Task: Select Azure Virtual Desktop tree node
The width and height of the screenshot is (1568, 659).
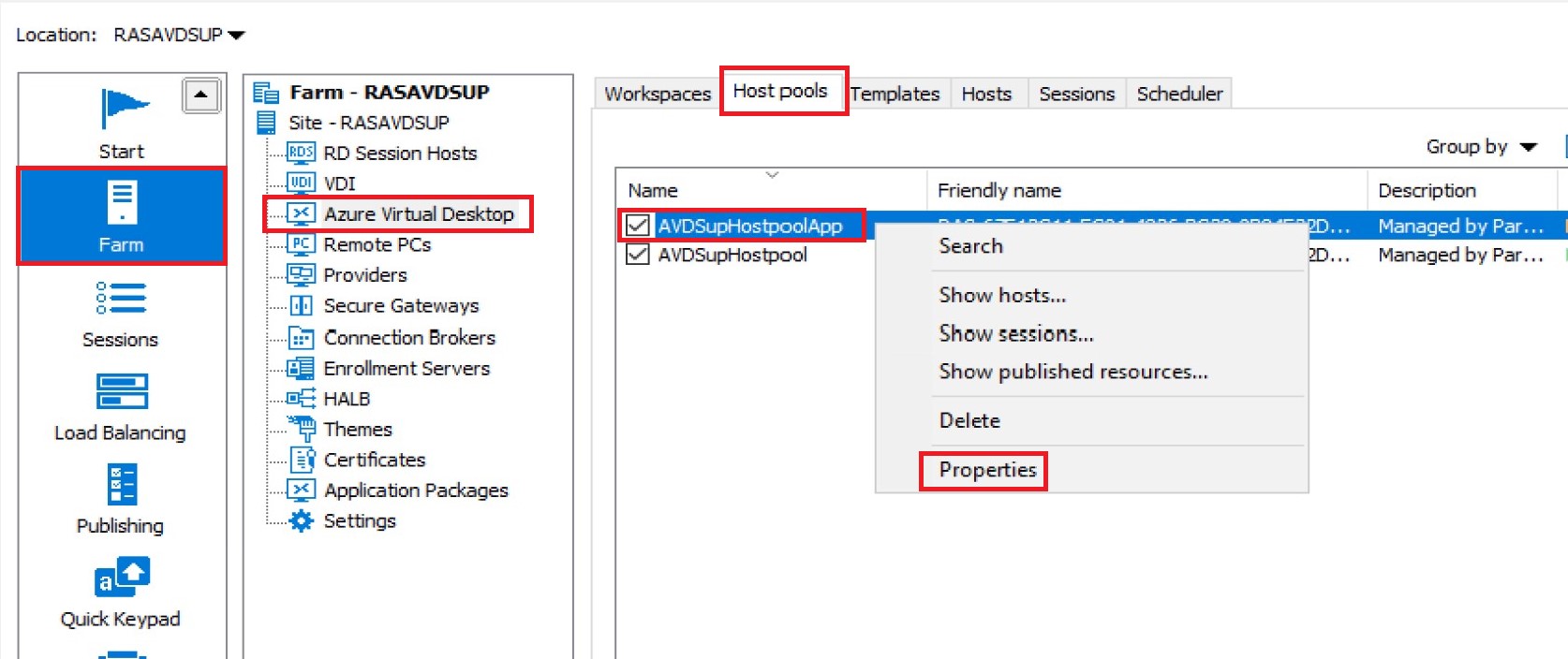Action: (x=418, y=214)
